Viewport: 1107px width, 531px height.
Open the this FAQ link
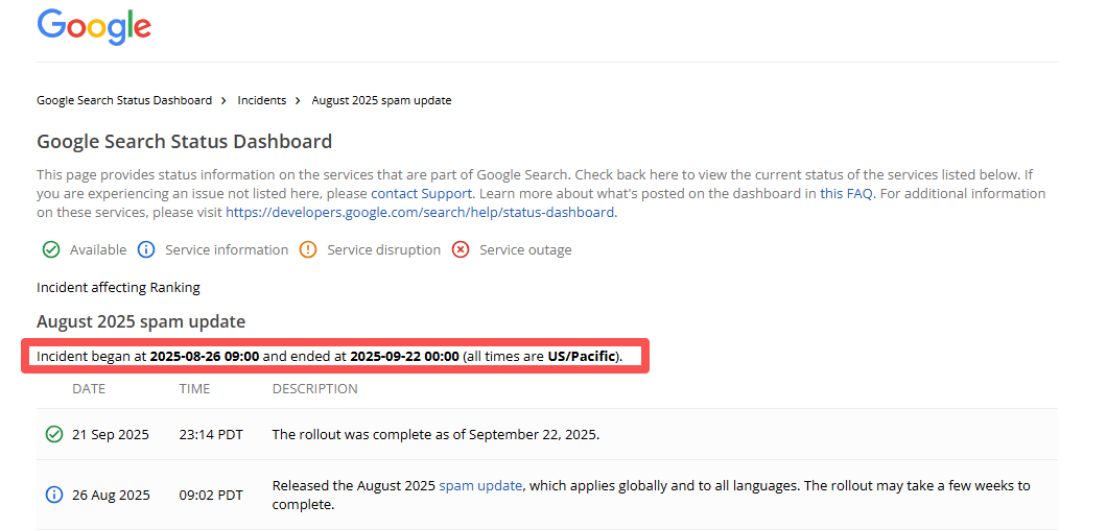click(845, 193)
